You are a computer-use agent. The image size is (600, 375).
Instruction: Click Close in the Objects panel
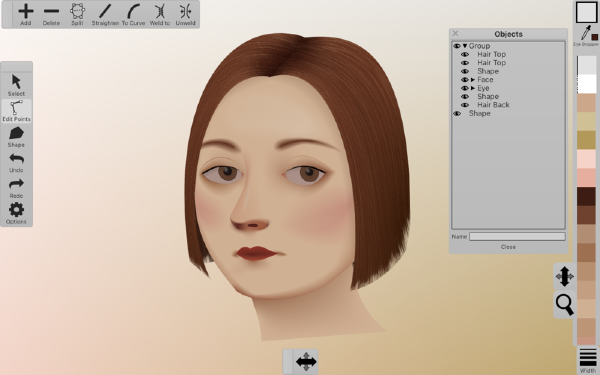(508, 247)
